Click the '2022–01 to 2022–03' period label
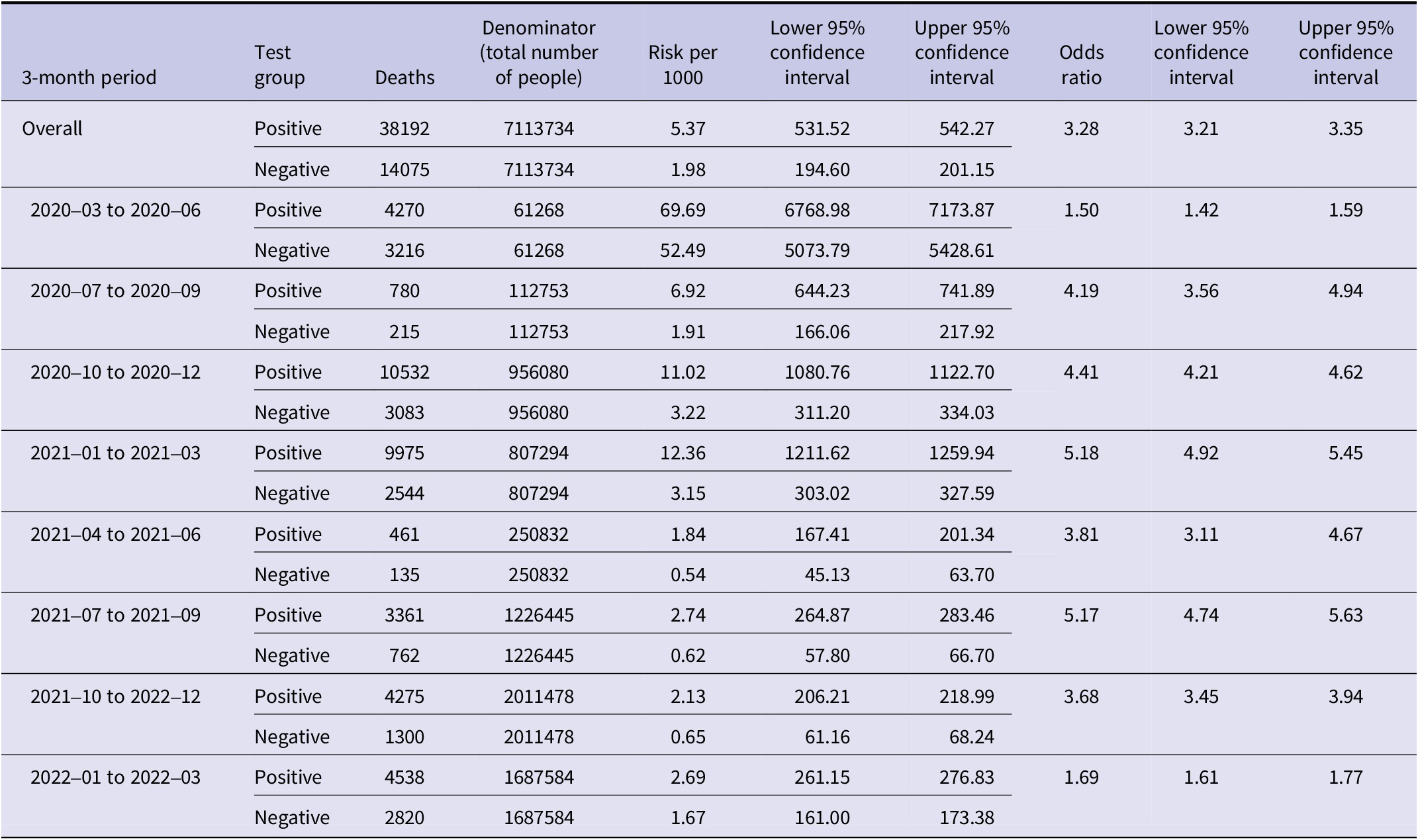The image size is (1418, 840). click(x=115, y=777)
